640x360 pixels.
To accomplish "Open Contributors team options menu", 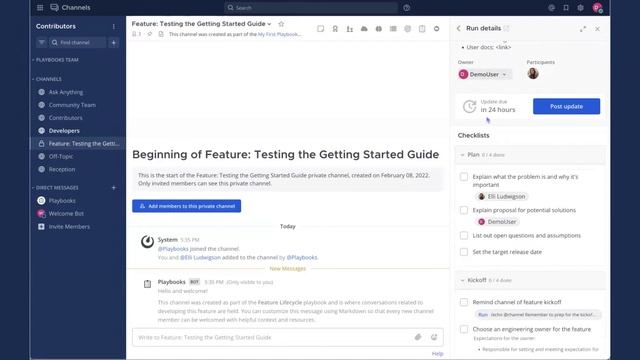I will (113, 27).
